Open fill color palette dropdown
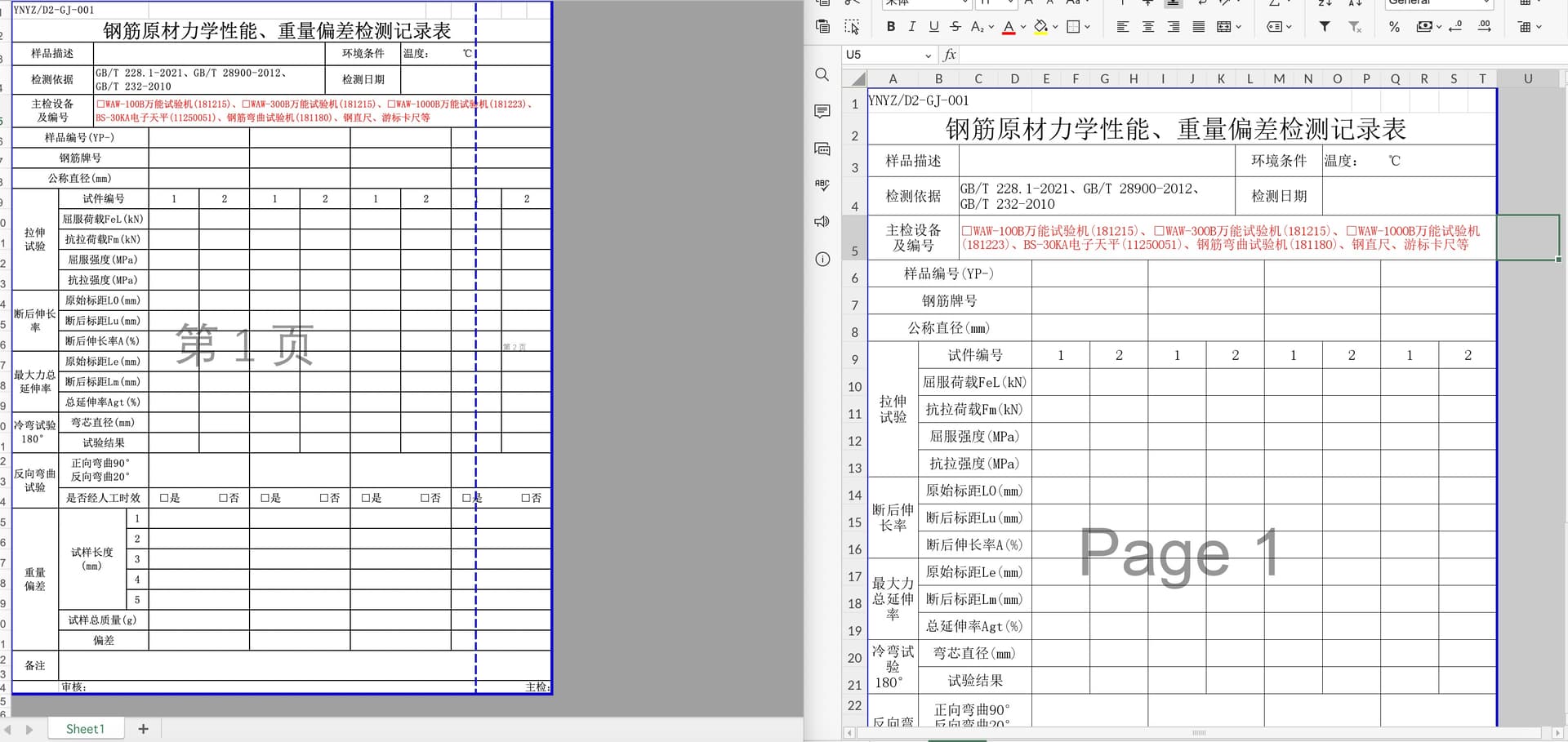The height and width of the screenshot is (742, 1568). pyautogui.click(x=1055, y=27)
